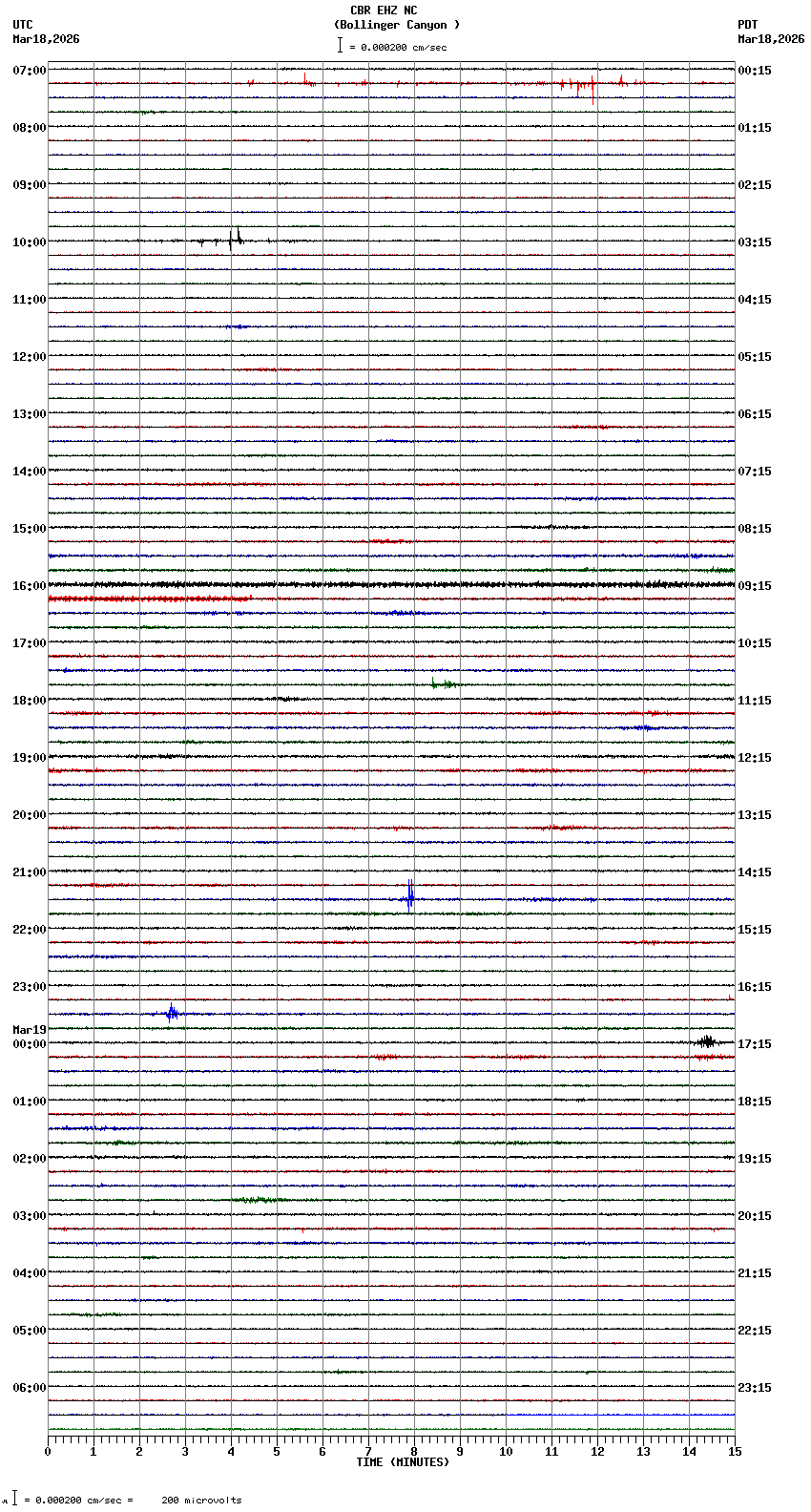
Task: Click the scale bar legend at top
Action: (x=392, y=46)
